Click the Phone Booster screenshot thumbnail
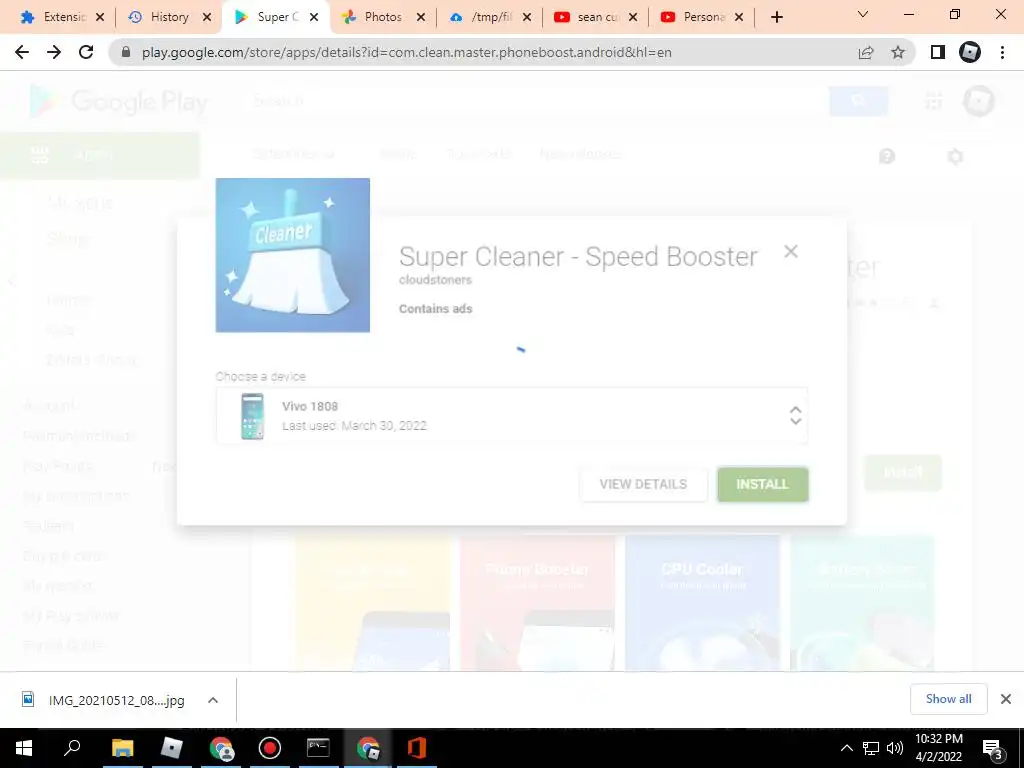The image size is (1024, 768). tap(537, 603)
